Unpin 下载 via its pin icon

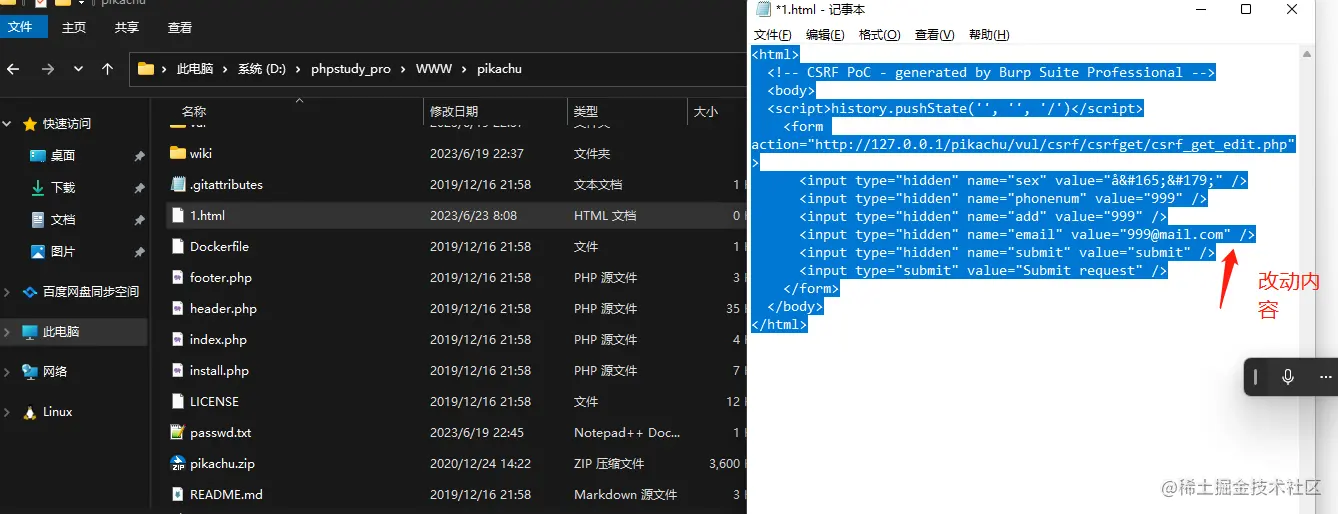tap(139, 187)
